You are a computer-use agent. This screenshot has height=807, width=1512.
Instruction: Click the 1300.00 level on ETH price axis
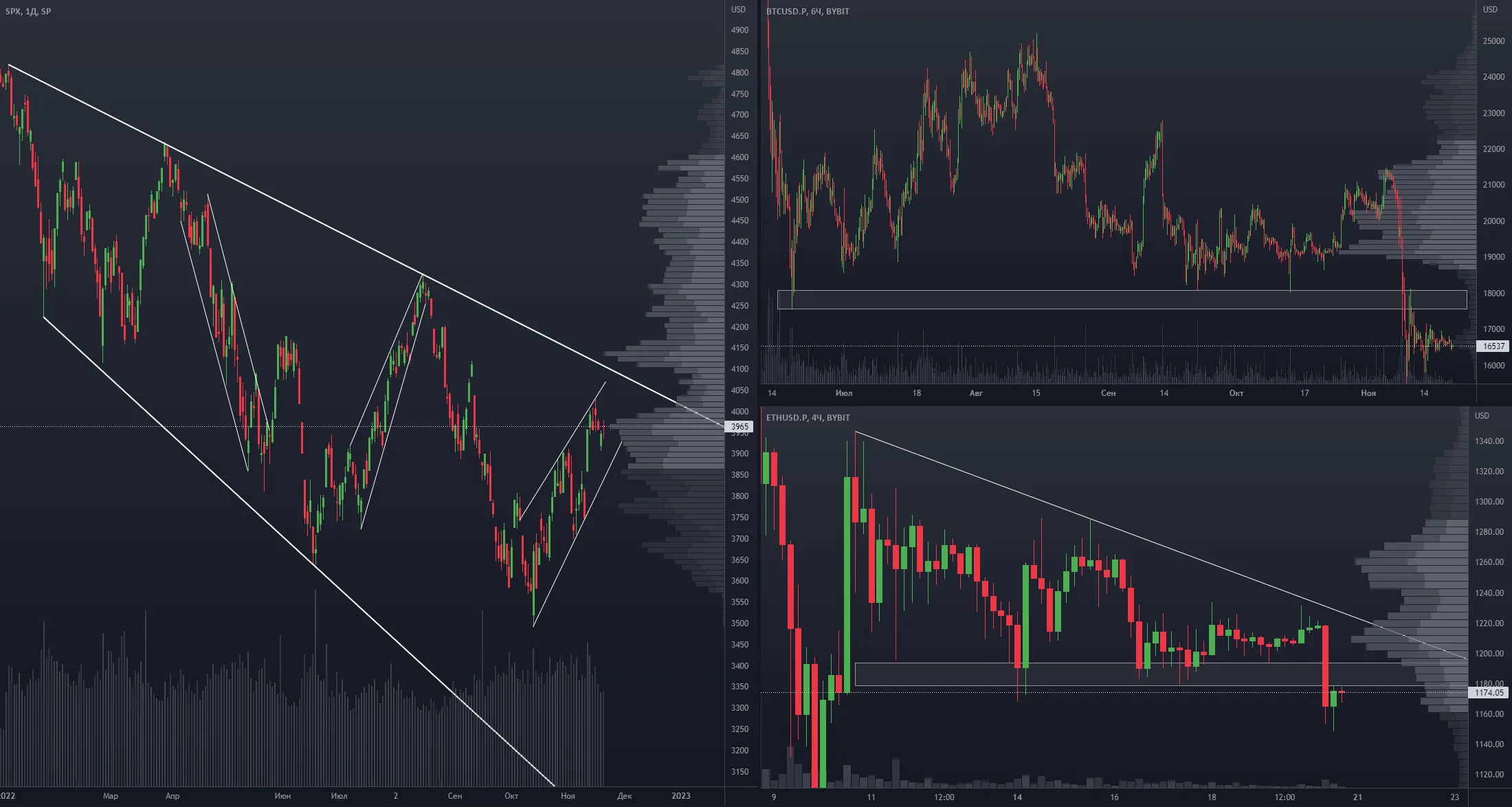pyautogui.click(x=1489, y=502)
